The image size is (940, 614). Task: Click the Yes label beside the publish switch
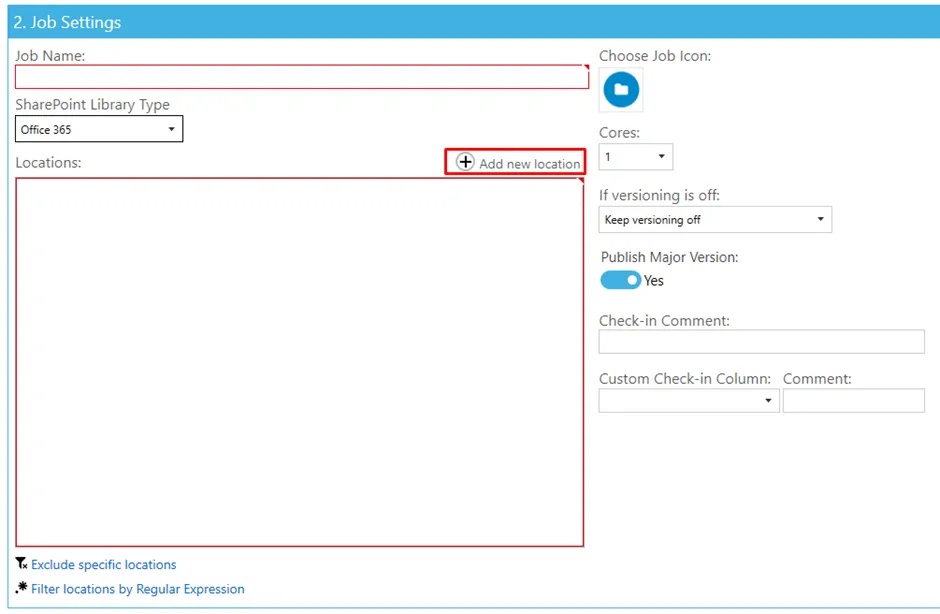tap(654, 281)
